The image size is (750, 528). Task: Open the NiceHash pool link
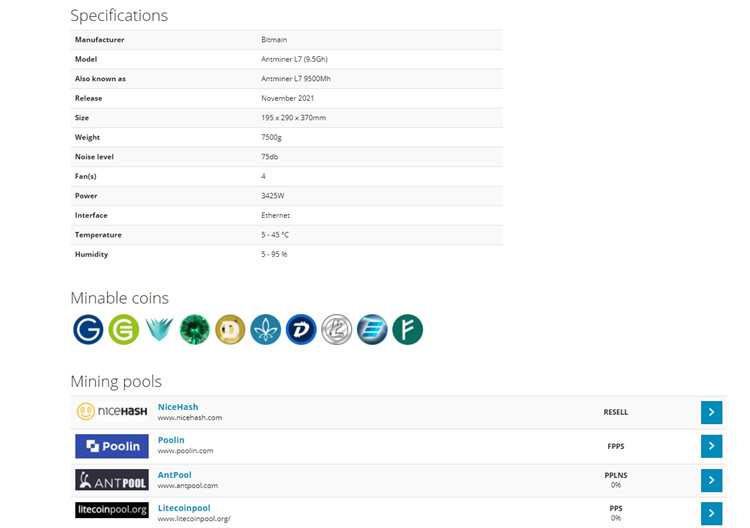[x=178, y=407]
